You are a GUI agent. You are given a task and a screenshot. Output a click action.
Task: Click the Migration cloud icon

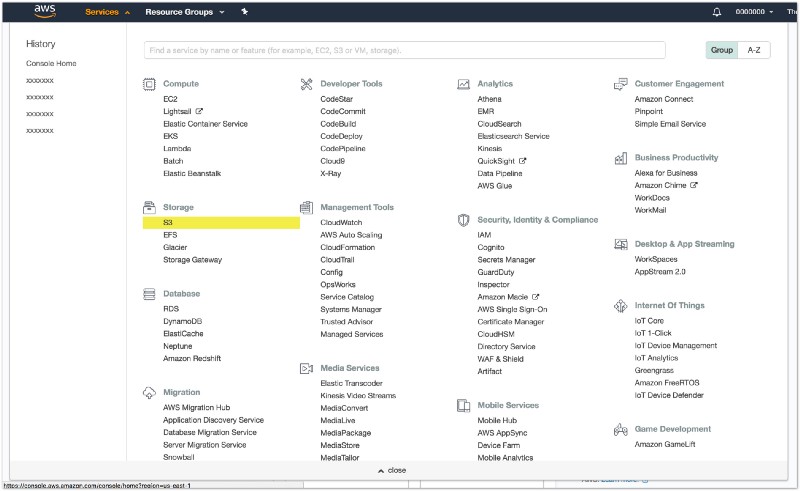149,392
